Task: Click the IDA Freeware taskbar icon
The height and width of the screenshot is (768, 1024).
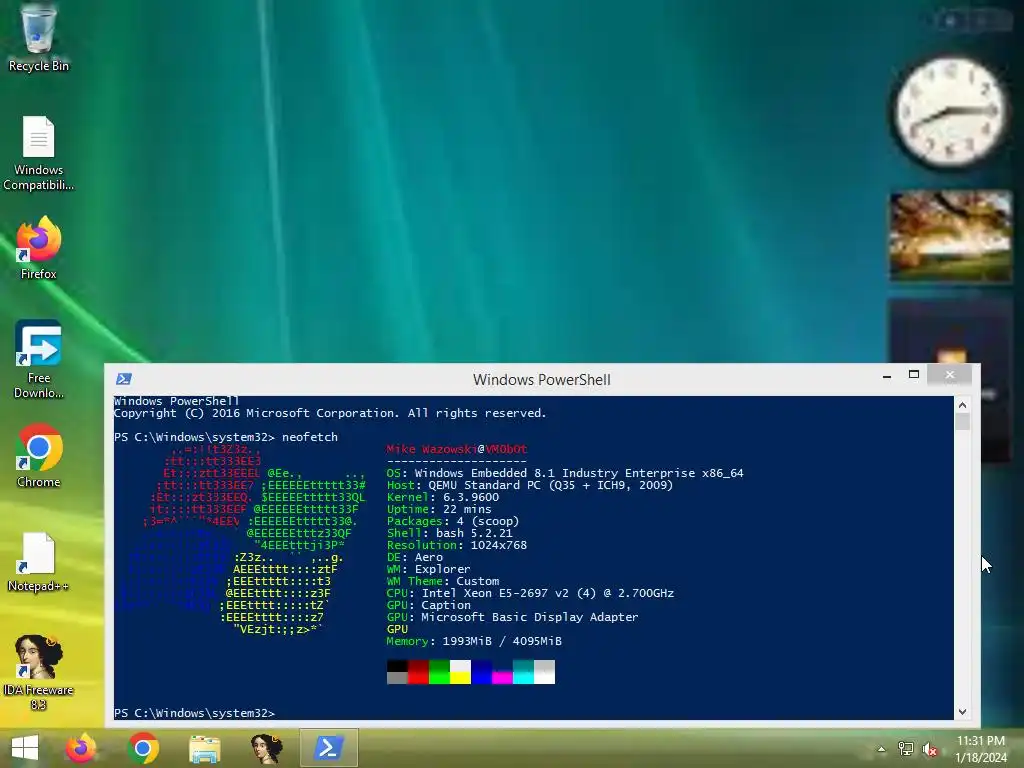Action: coord(266,748)
